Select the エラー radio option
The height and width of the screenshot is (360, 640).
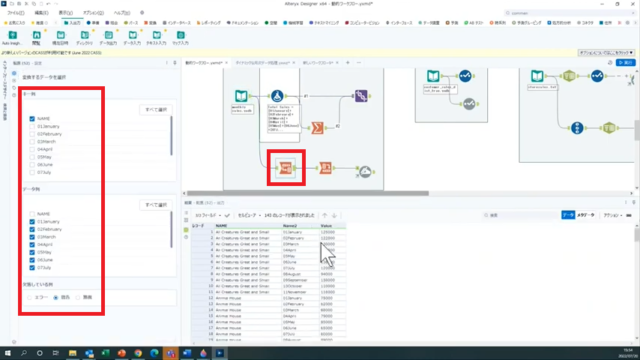29,298
